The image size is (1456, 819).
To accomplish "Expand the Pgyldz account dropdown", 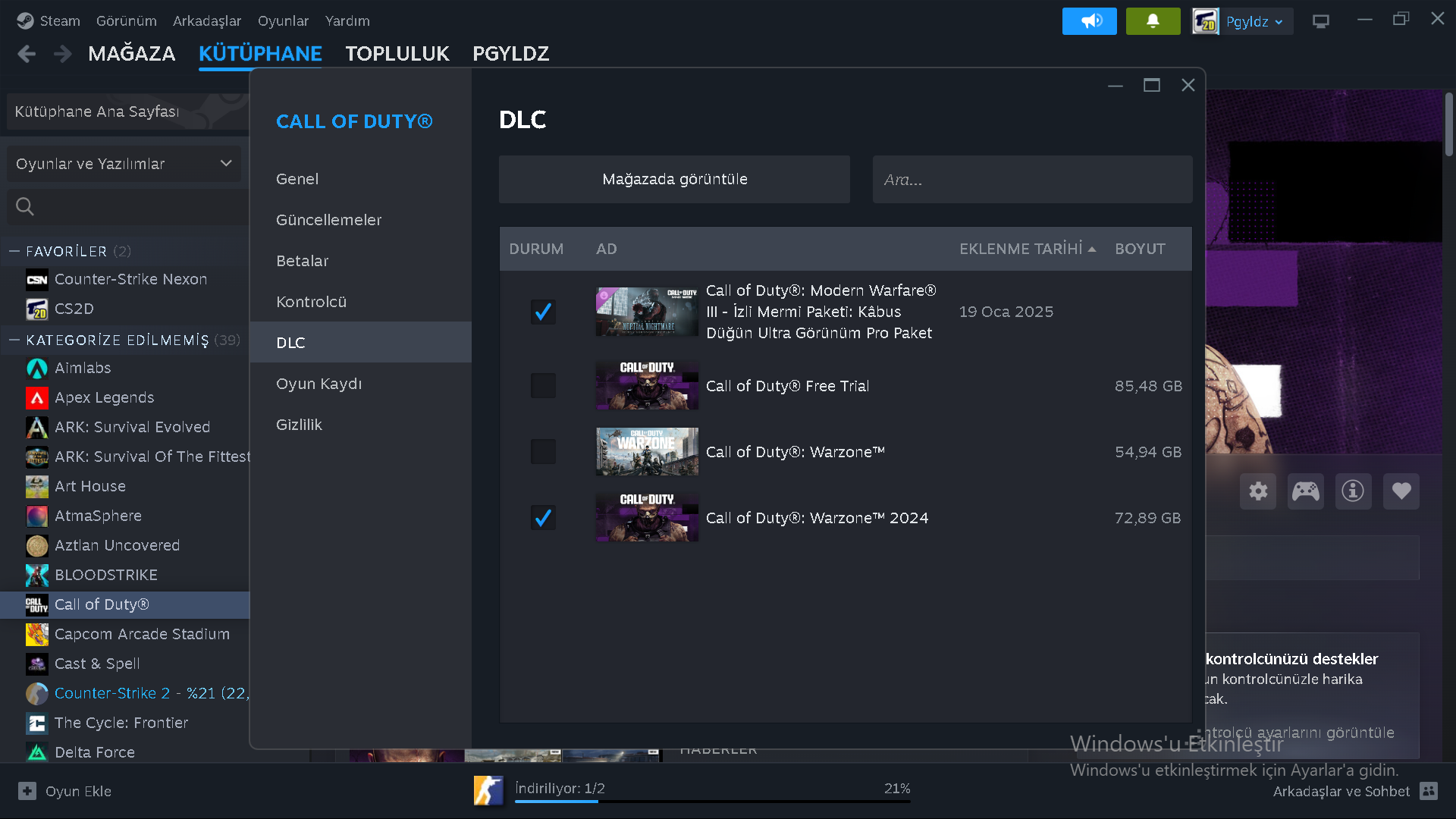I will (x=1254, y=21).
